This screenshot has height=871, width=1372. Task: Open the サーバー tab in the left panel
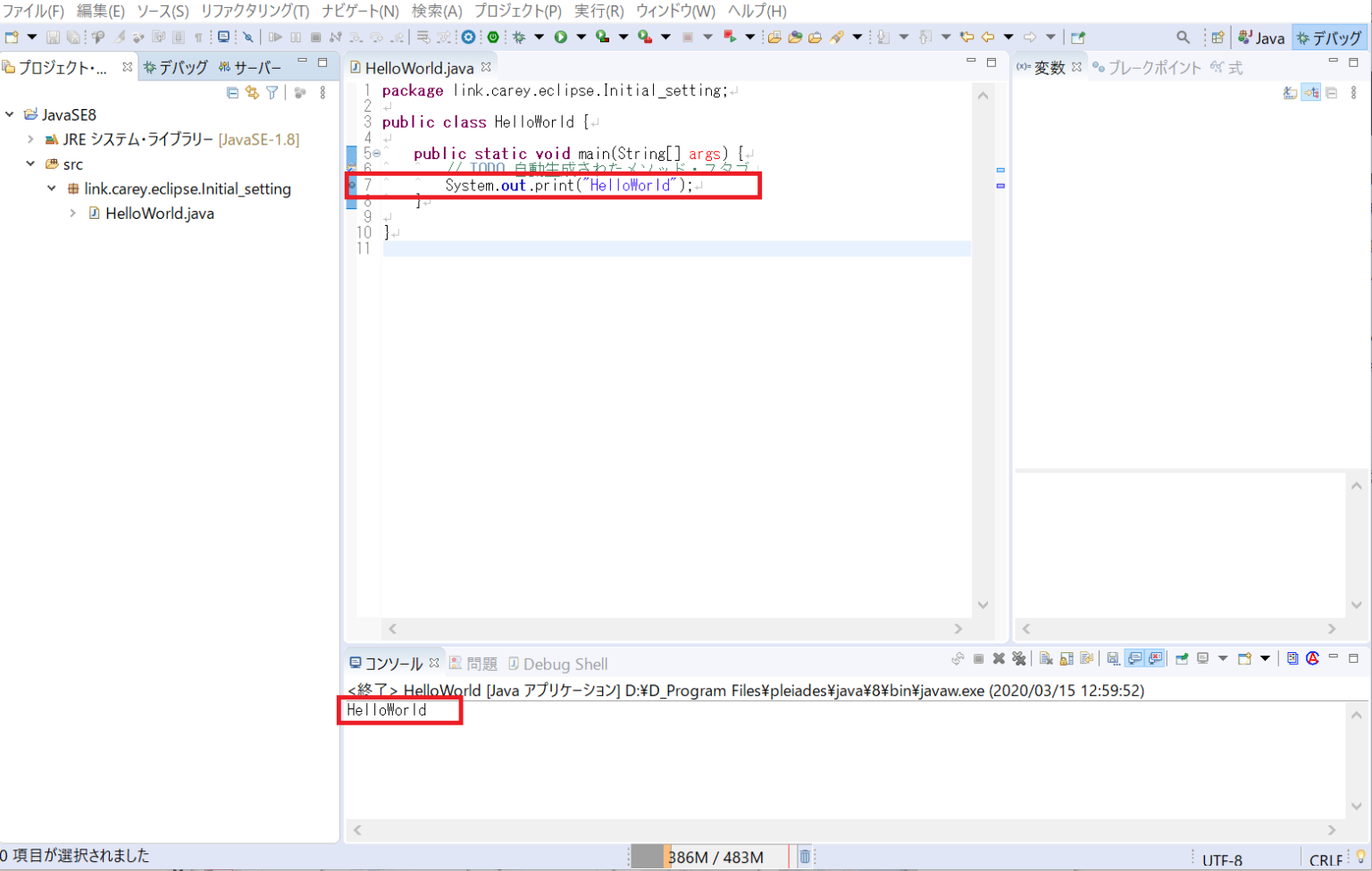click(x=250, y=67)
